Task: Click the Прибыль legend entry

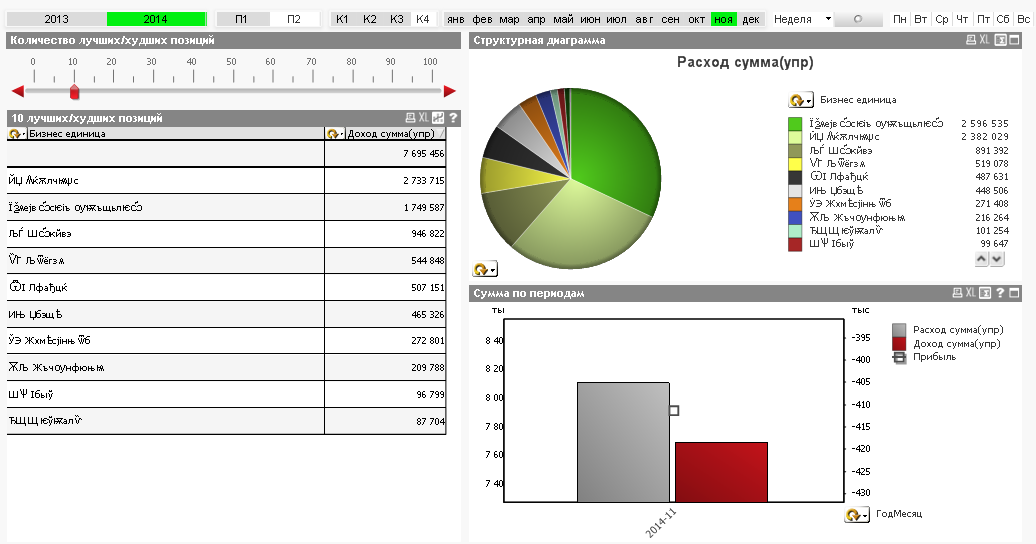Action: 934,357
